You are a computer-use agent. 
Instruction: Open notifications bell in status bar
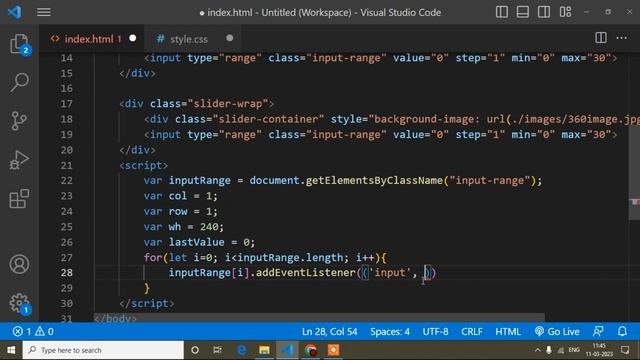point(622,331)
